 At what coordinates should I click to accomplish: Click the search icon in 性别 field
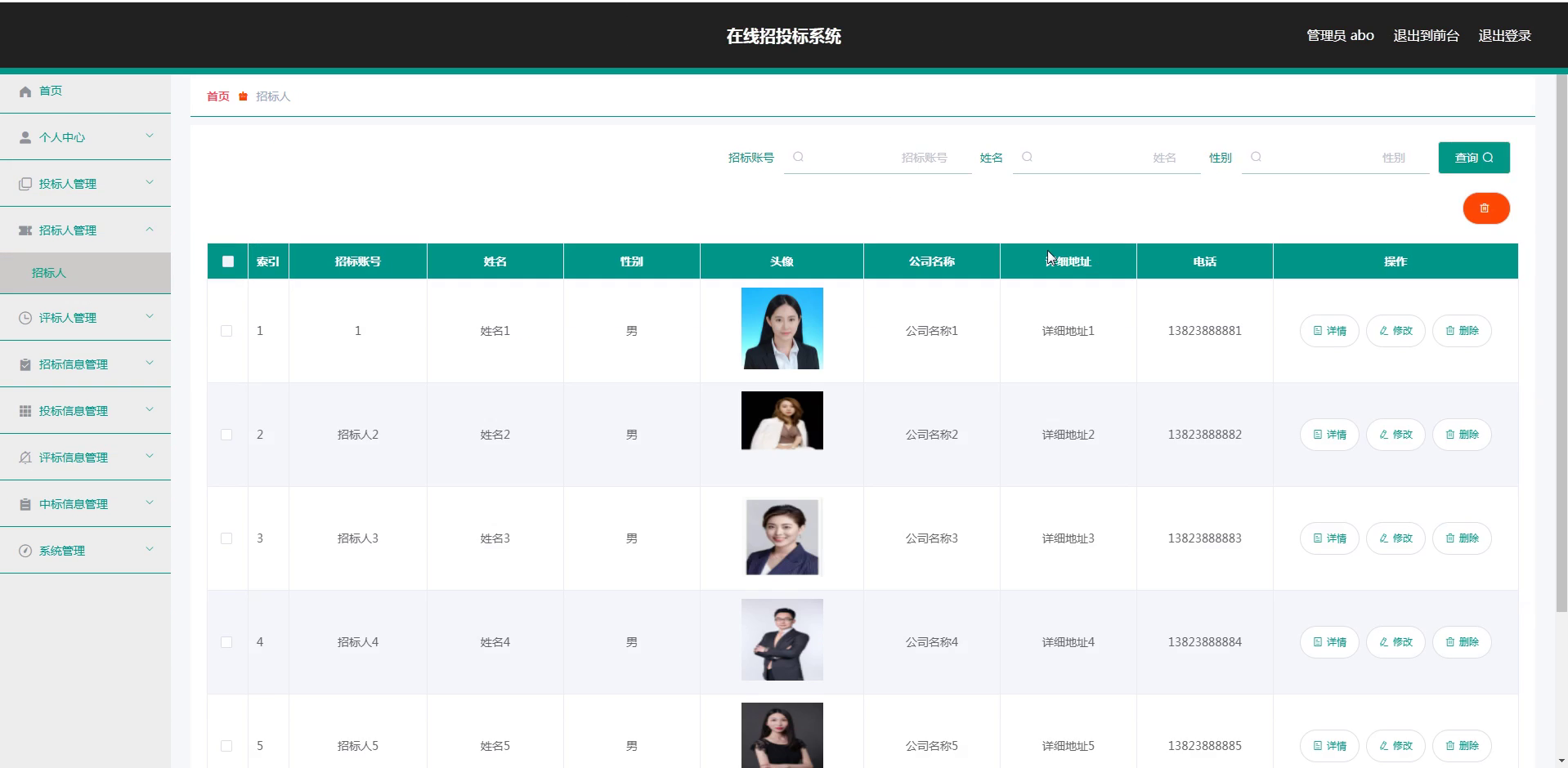1257,157
